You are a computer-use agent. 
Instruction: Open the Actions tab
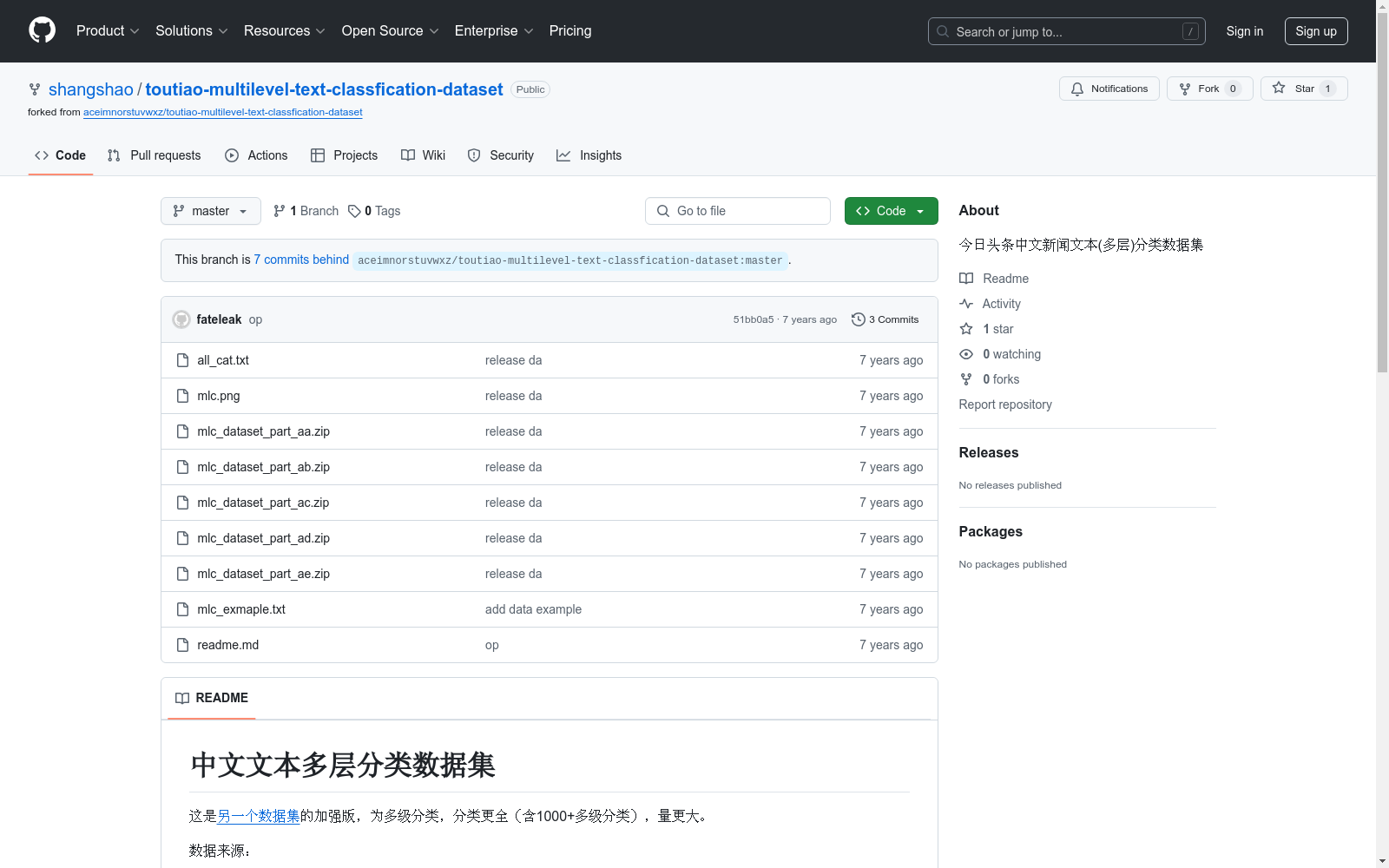pos(256,155)
